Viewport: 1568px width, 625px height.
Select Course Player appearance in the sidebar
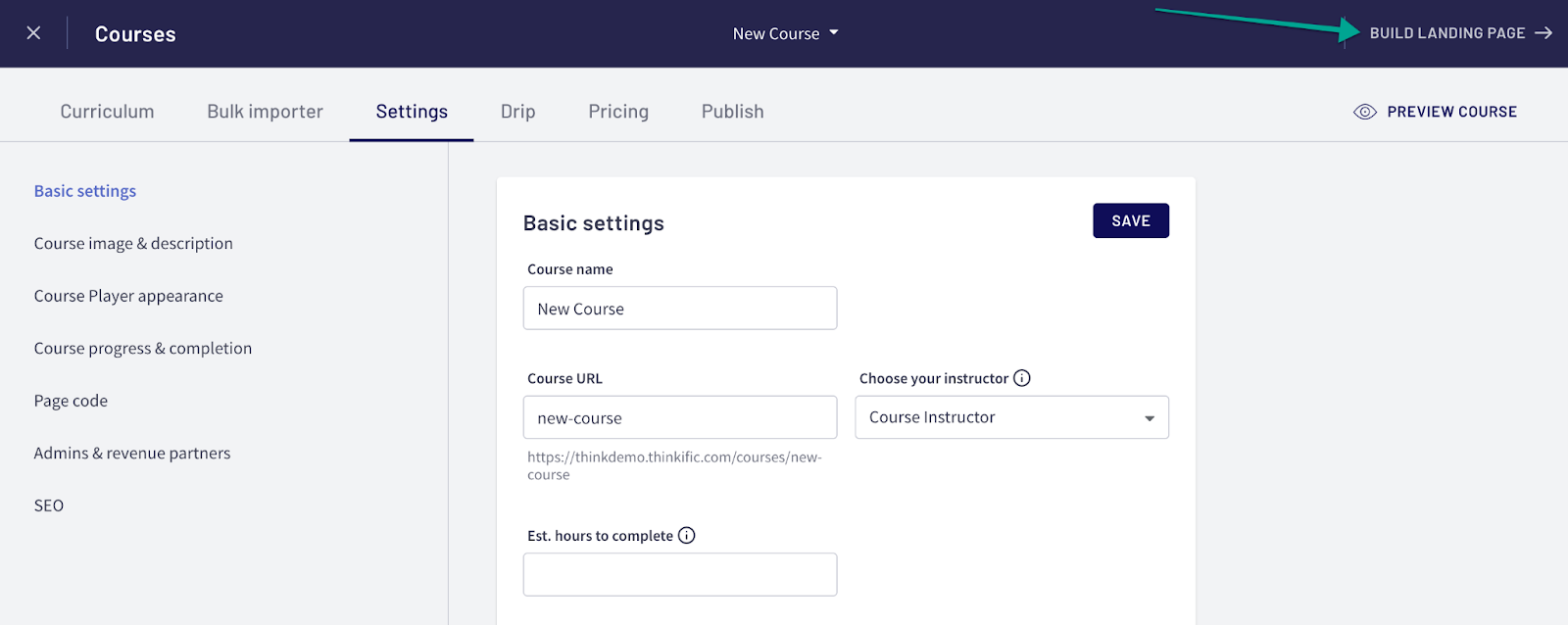[x=128, y=296]
